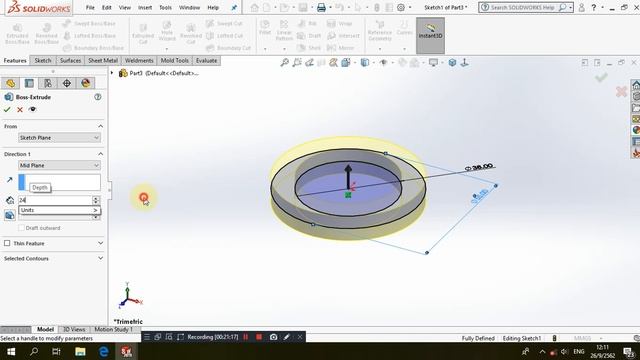This screenshot has width=640, height=360.
Task: Pause the screen recording
Action: pyautogui.click(x=246, y=337)
